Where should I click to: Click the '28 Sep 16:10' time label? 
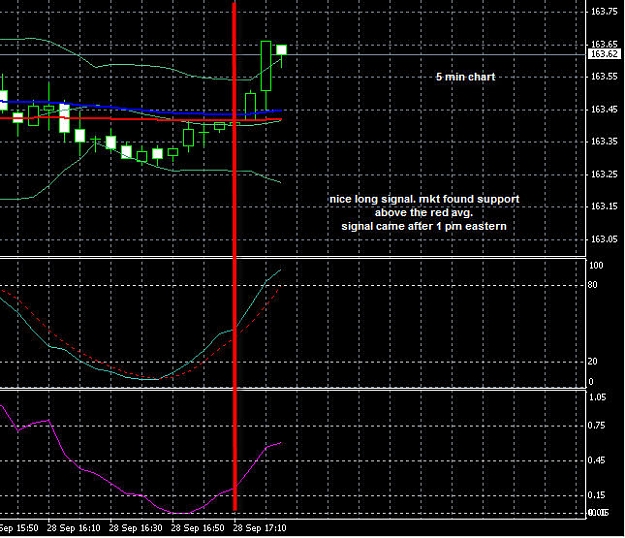[73, 528]
